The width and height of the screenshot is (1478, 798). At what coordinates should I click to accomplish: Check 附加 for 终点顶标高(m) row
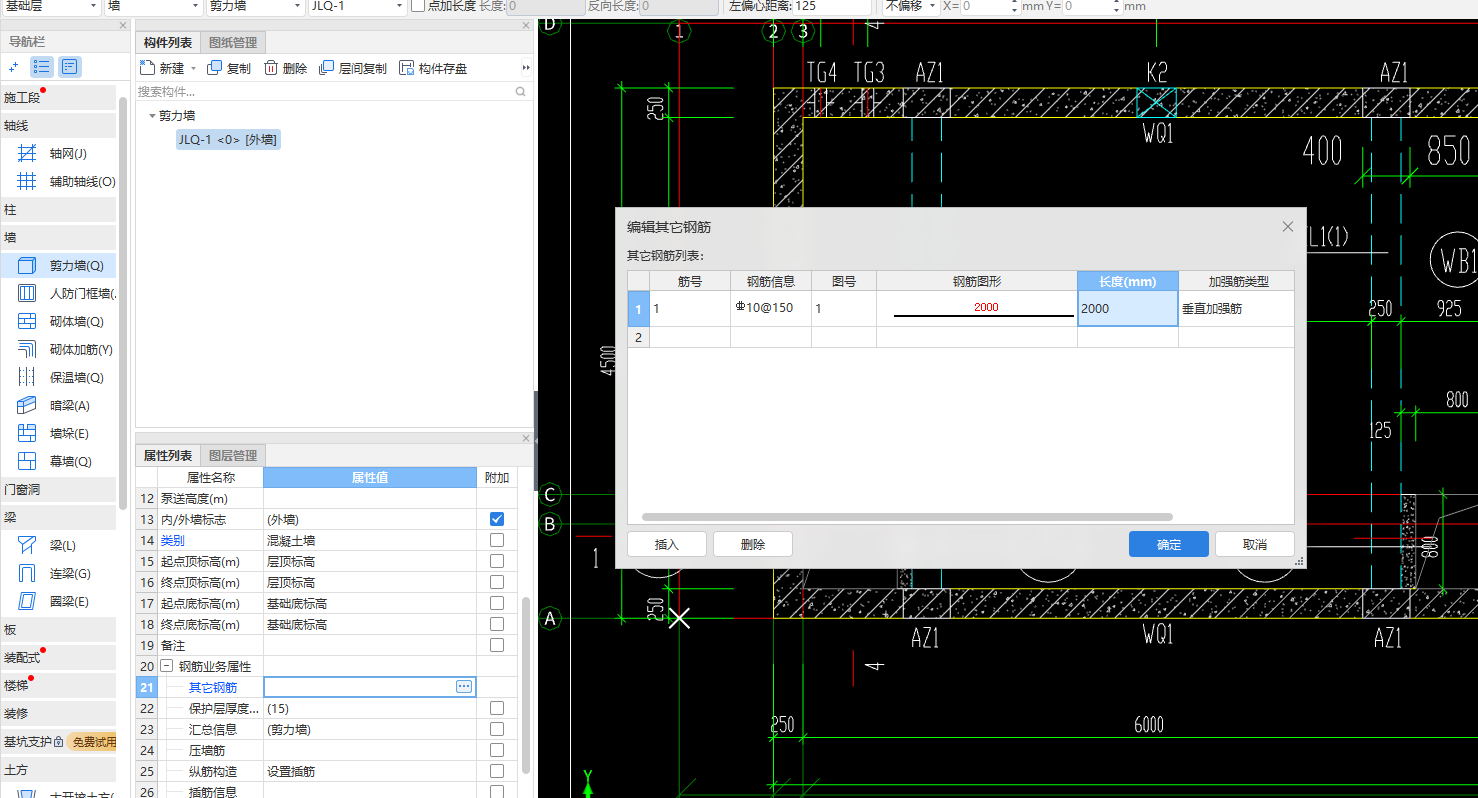point(497,582)
